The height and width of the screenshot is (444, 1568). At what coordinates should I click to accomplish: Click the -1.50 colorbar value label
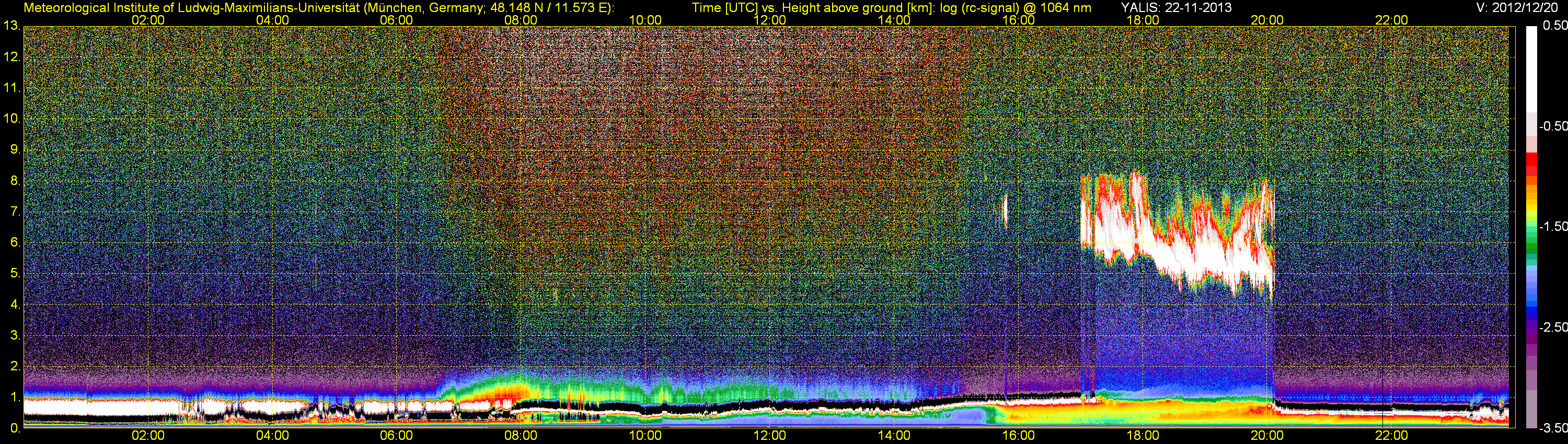point(1552,227)
